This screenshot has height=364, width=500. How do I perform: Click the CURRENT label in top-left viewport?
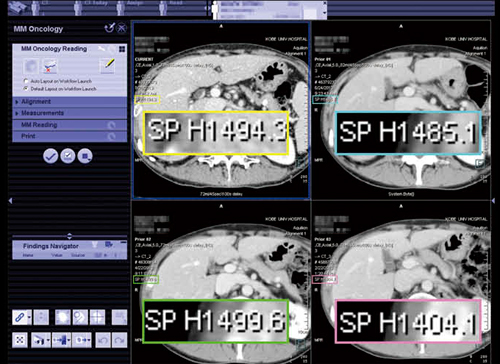tap(144, 59)
